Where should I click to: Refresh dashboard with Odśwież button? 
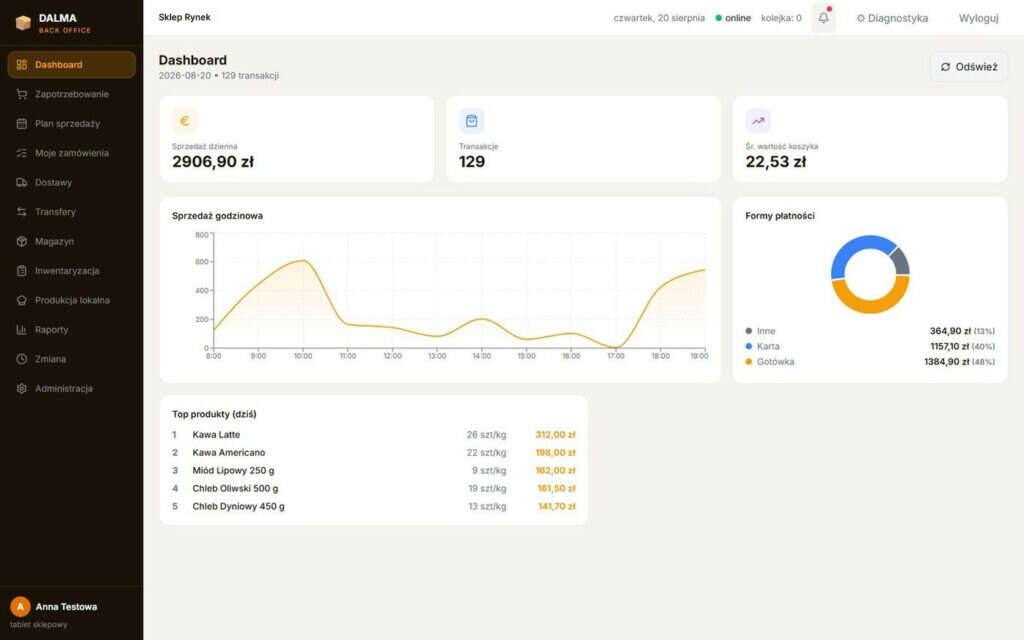969,67
